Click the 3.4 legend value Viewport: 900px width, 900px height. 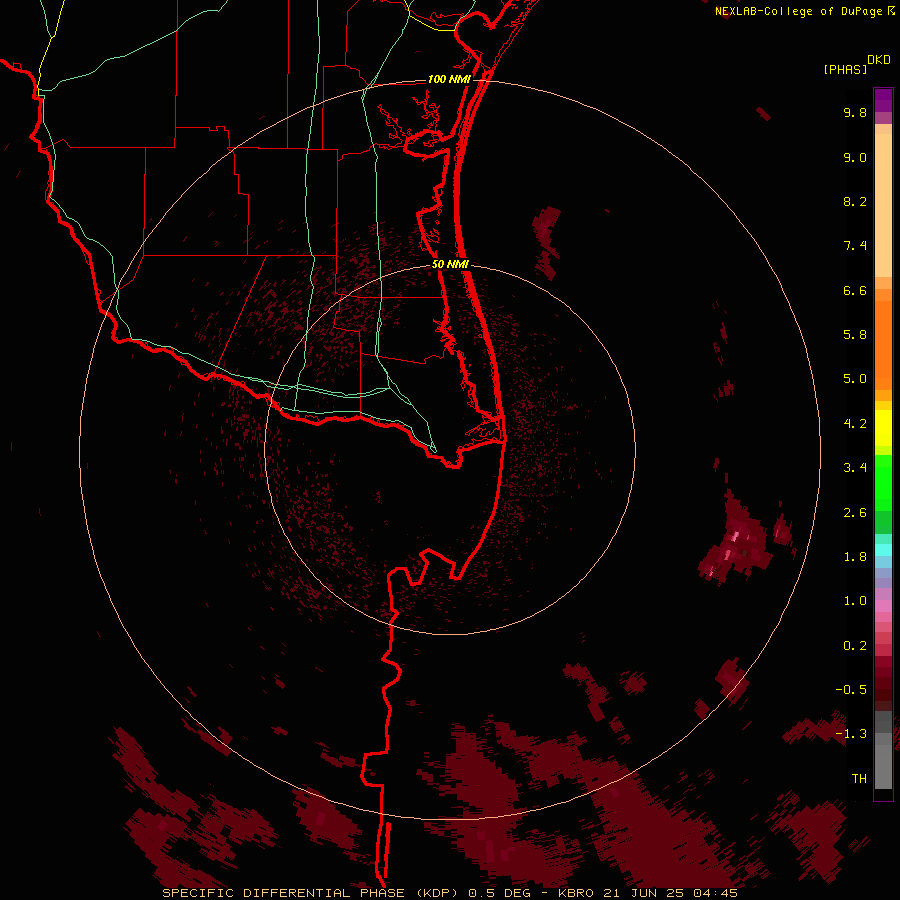click(x=855, y=468)
